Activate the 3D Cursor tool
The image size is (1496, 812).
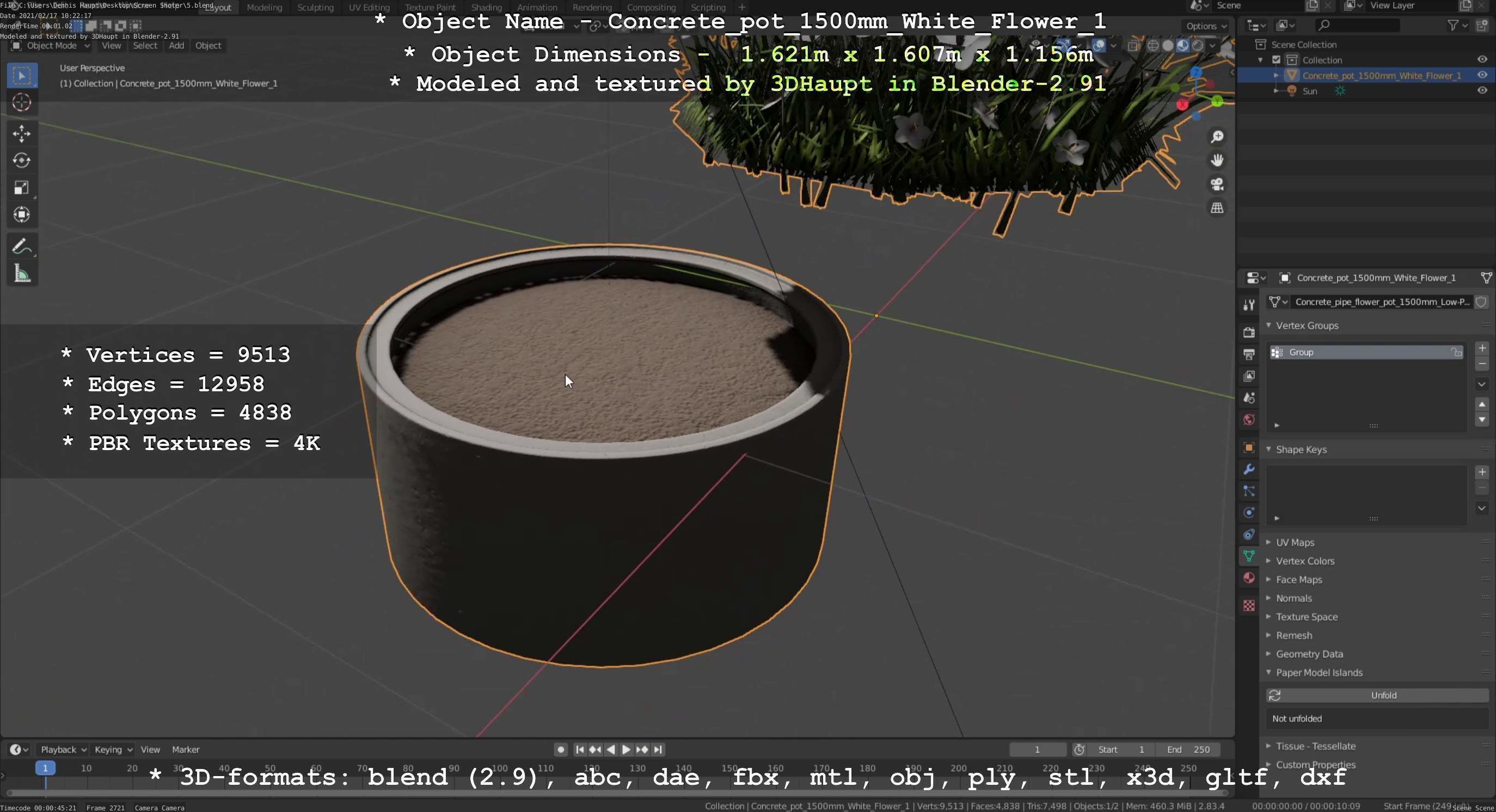22,102
